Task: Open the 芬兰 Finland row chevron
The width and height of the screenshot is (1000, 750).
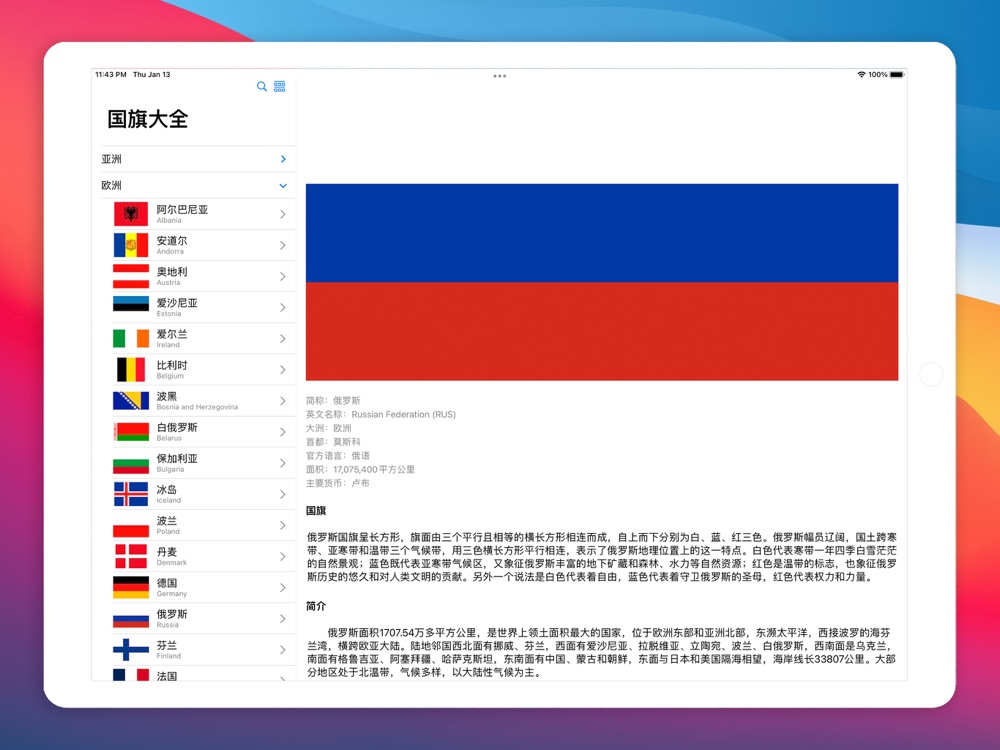Action: tap(283, 650)
